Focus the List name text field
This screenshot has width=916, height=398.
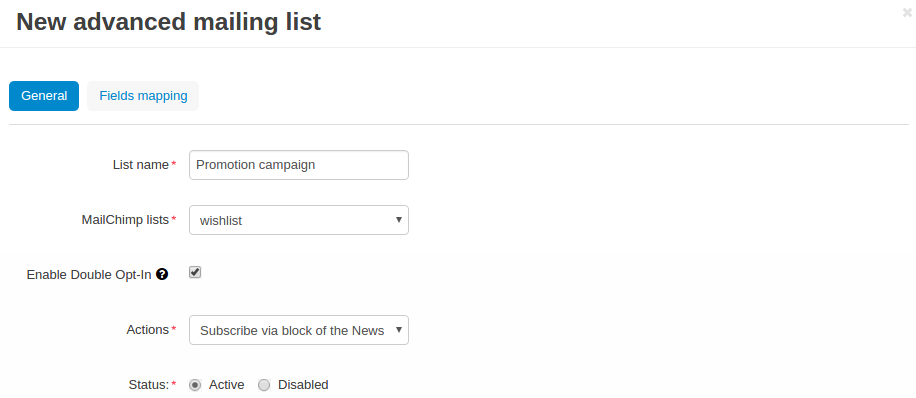point(299,165)
